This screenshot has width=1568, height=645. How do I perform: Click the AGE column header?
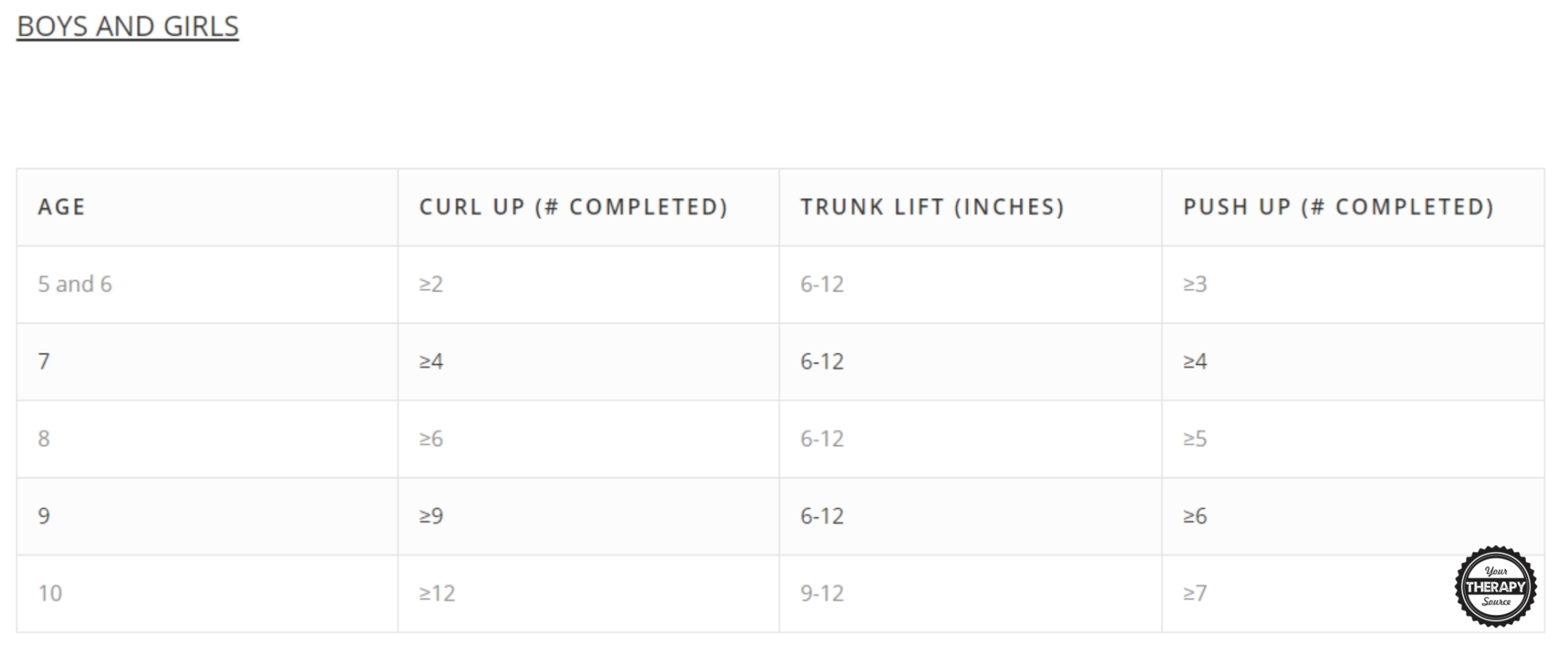click(x=61, y=207)
